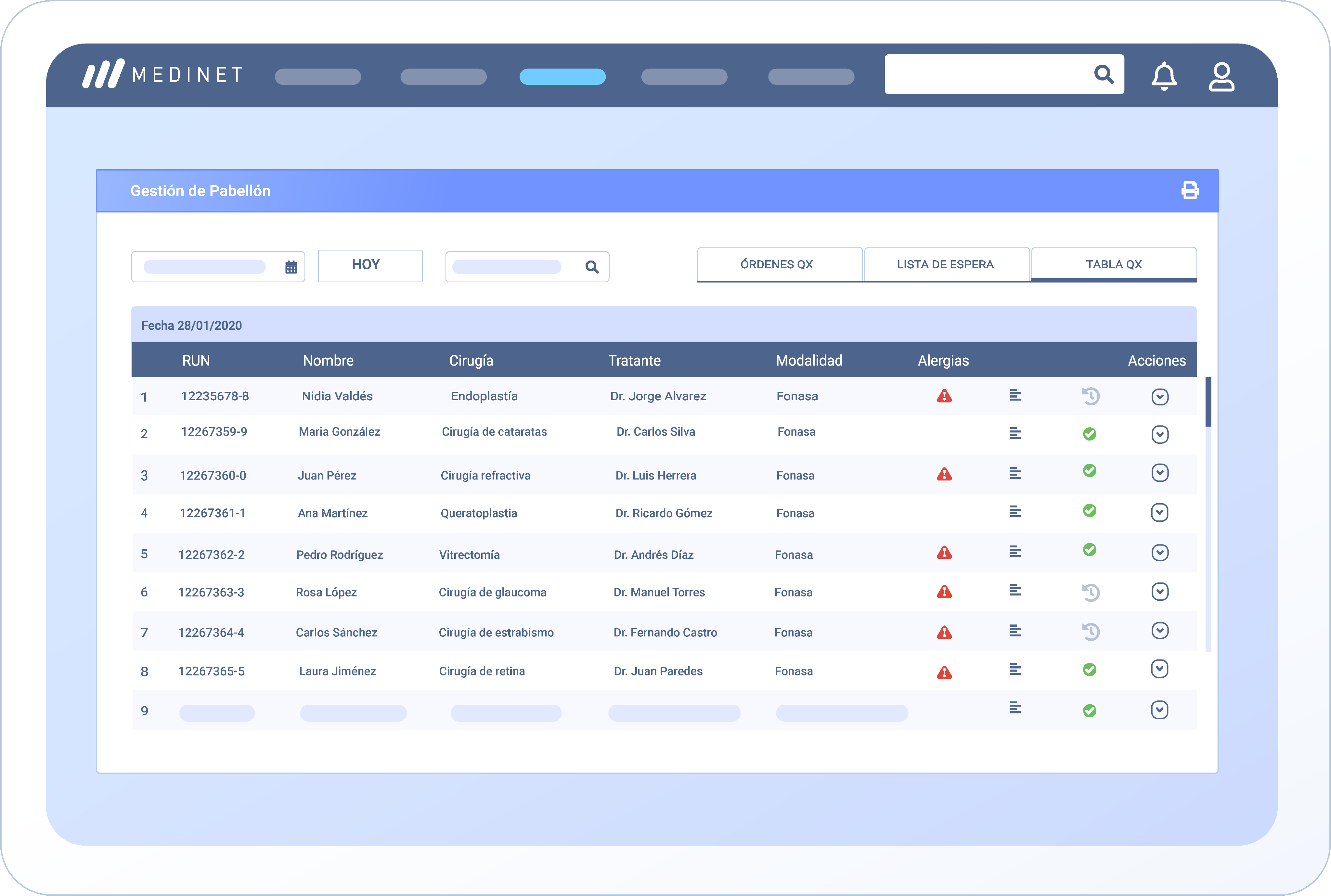Click the HOY button

pos(370,266)
